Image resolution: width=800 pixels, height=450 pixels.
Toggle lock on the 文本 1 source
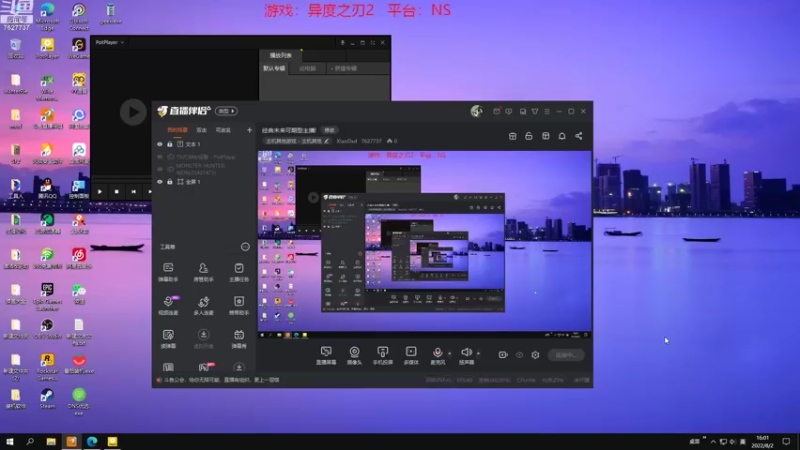point(170,144)
